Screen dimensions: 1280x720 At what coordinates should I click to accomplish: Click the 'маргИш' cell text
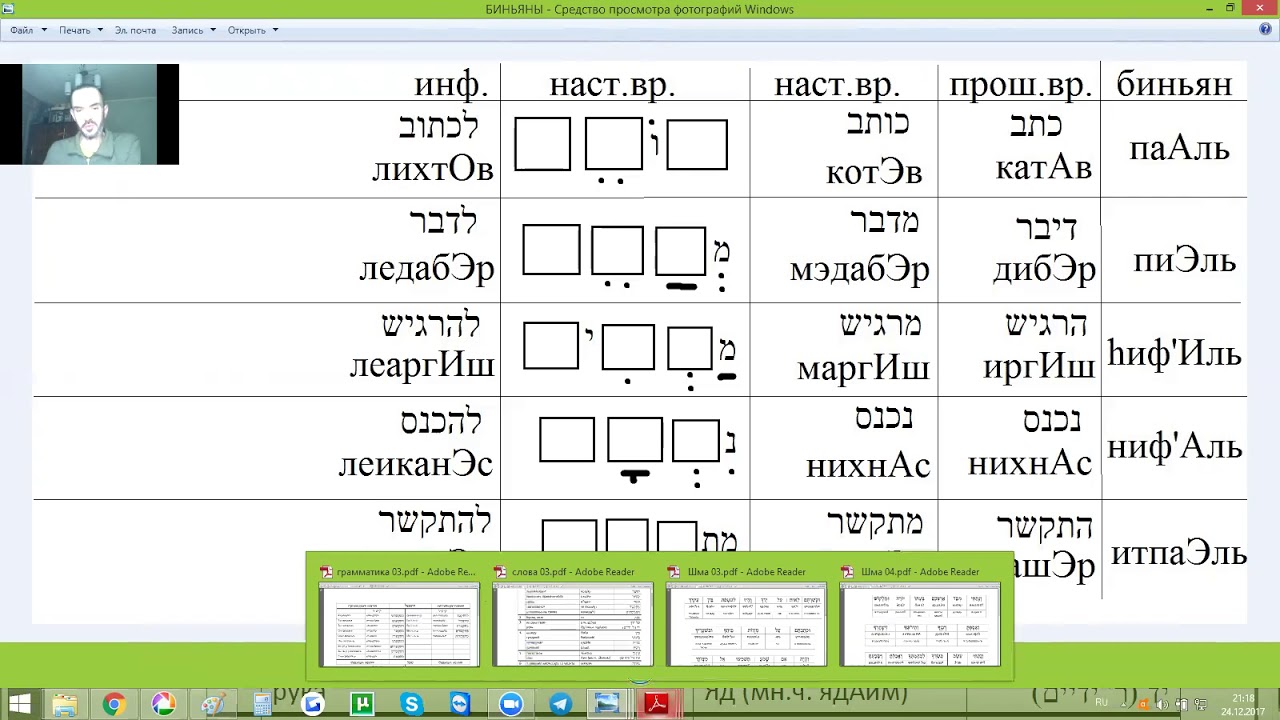(864, 367)
